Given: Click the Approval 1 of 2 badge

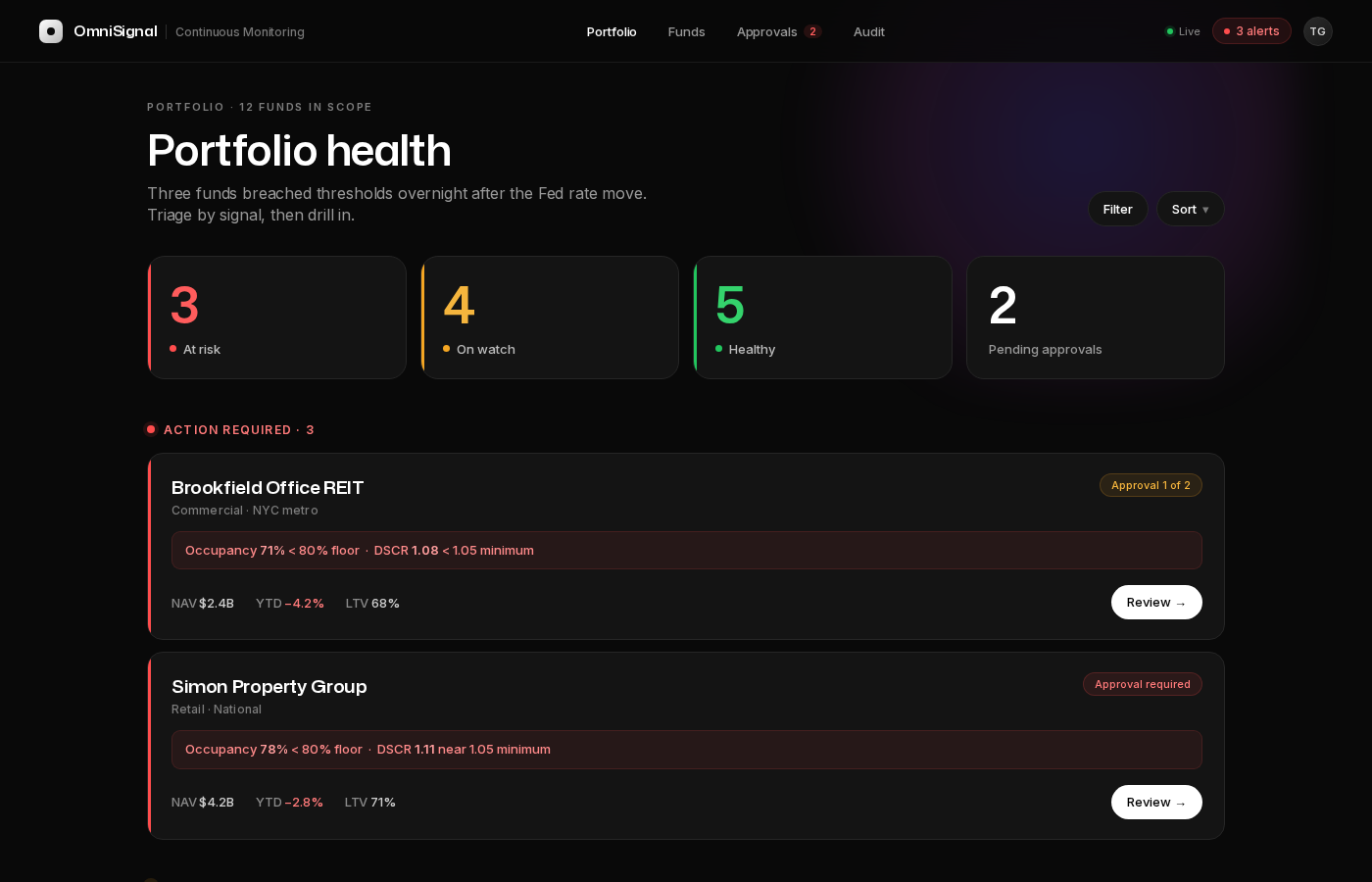Looking at the screenshot, I should (x=1151, y=485).
